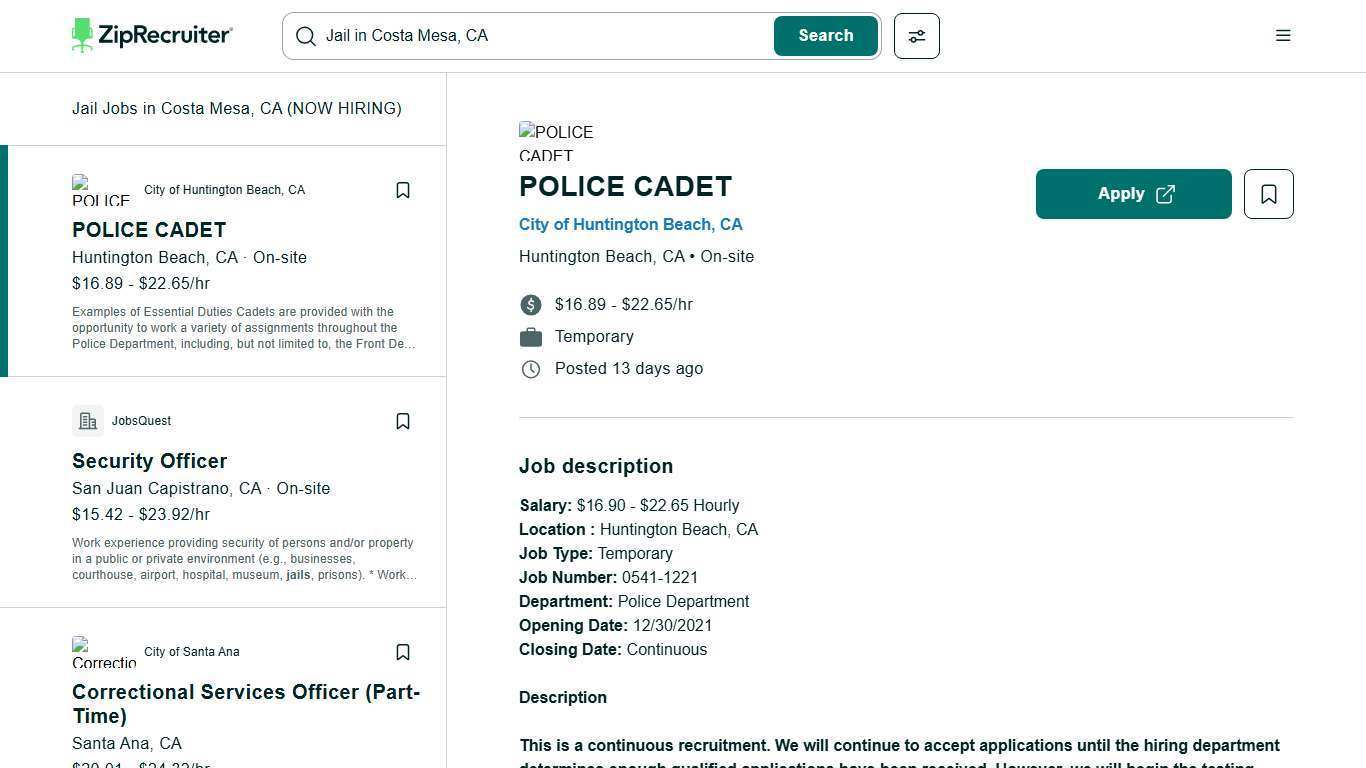Click the clock posted-date icon

tap(531, 369)
